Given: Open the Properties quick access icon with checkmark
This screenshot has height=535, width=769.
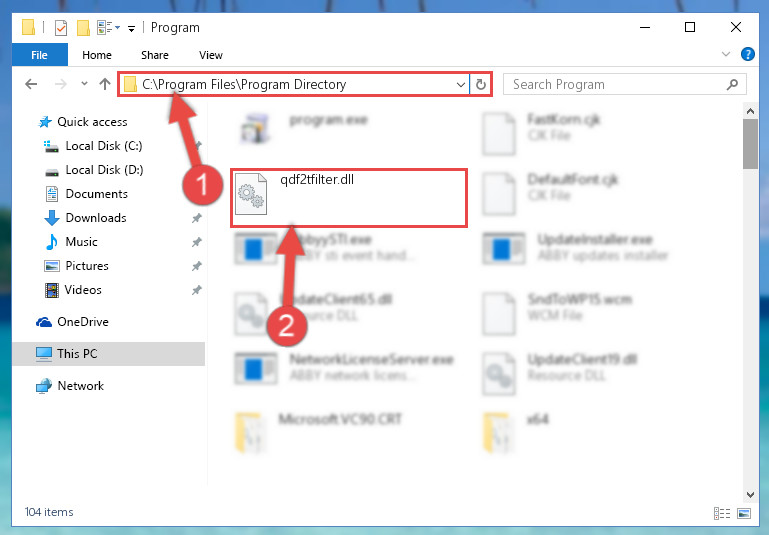Looking at the screenshot, I should pos(61,27).
